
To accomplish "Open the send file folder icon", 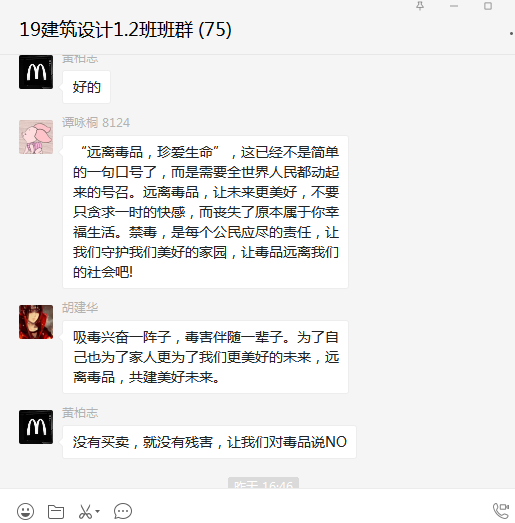I will point(56,511).
